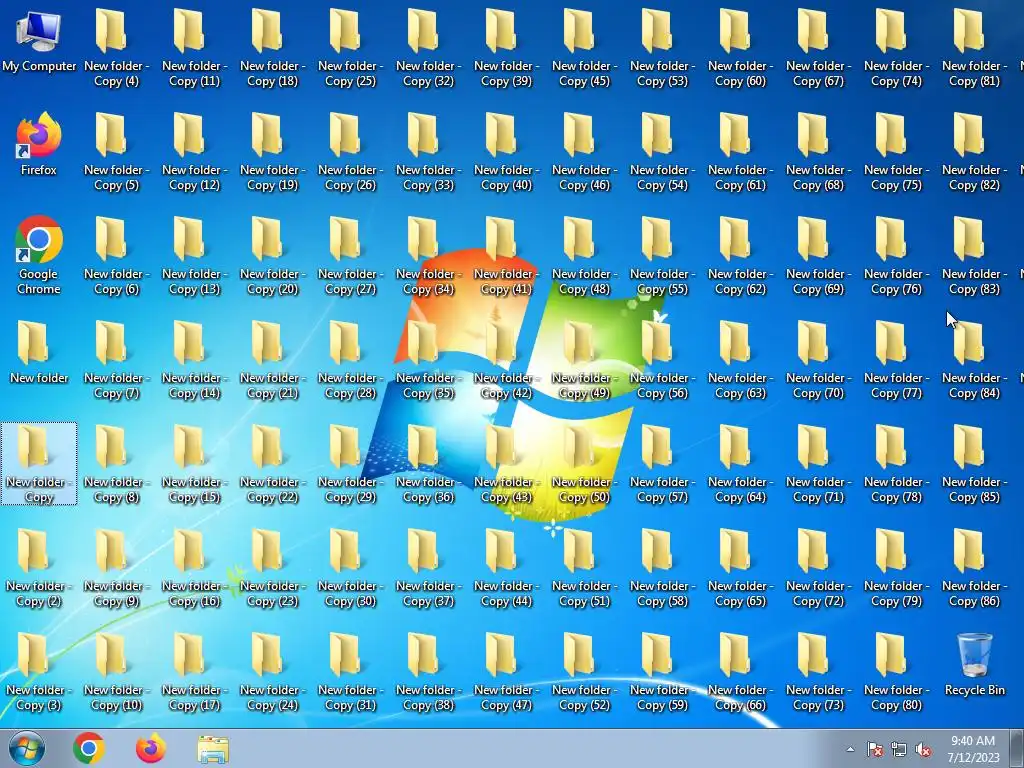Select 'New folder - Copy (44)' folder

pos(506,568)
